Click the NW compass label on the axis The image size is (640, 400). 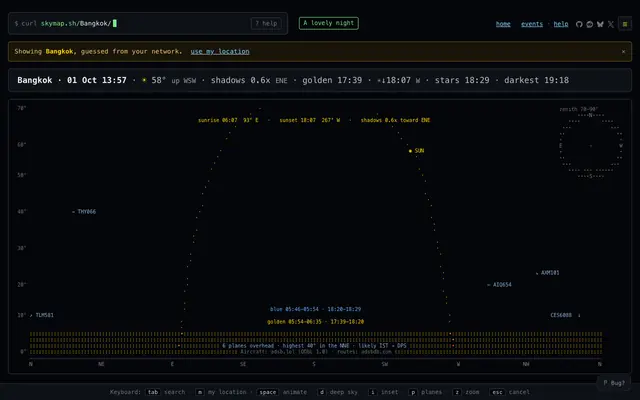tap(526, 364)
